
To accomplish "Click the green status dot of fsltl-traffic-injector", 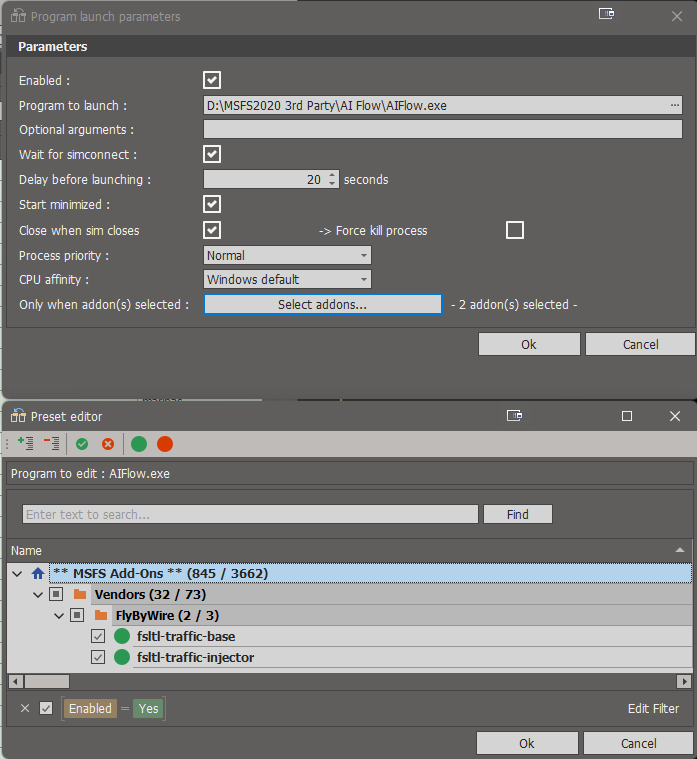I will tap(122, 657).
